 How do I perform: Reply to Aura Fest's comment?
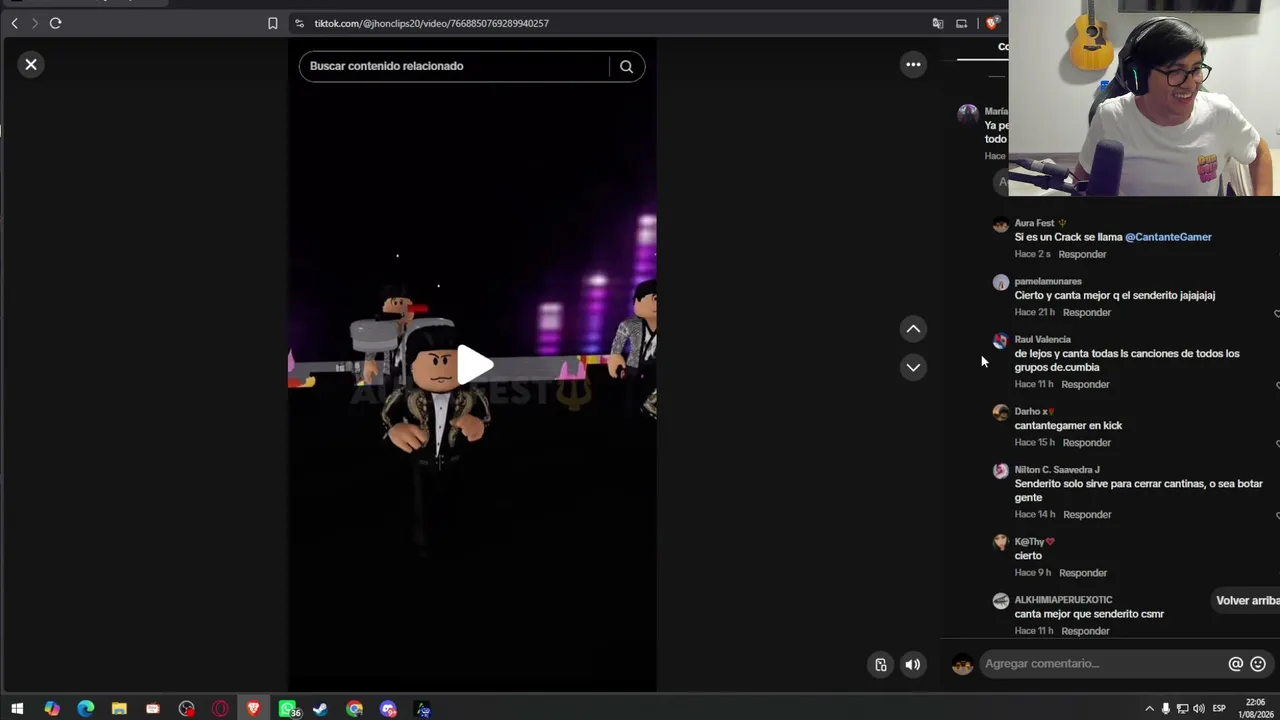click(1082, 254)
